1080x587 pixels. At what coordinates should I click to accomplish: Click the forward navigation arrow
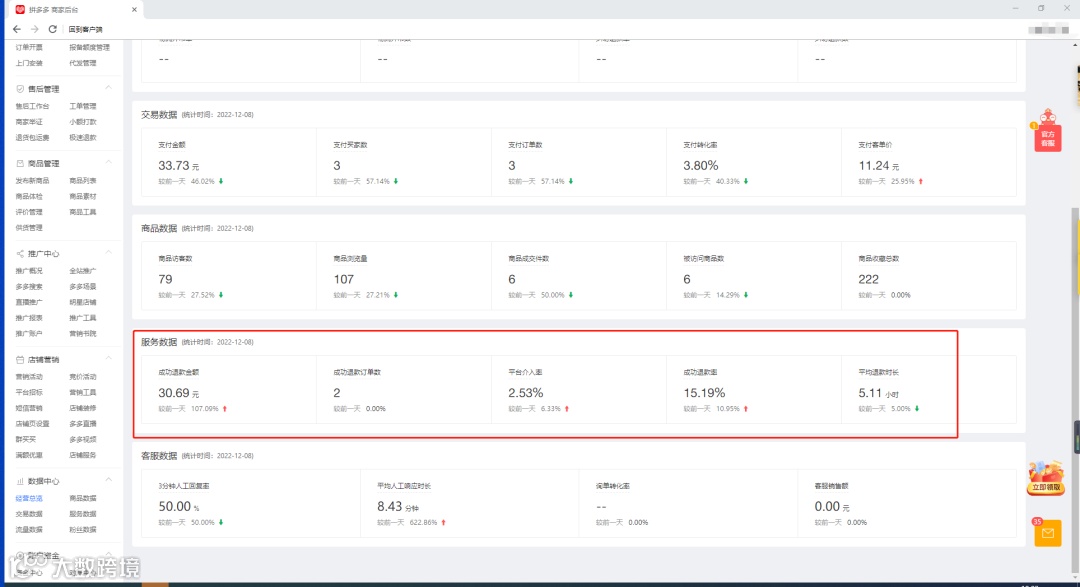point(34,29)
